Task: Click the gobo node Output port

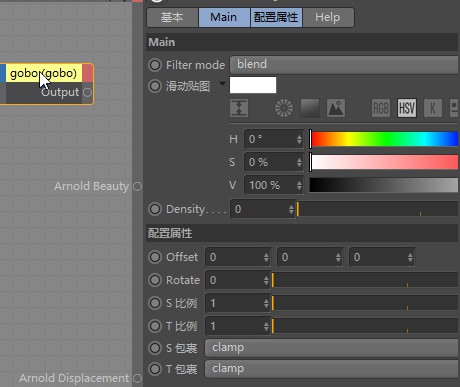Action: pos(87,92)
